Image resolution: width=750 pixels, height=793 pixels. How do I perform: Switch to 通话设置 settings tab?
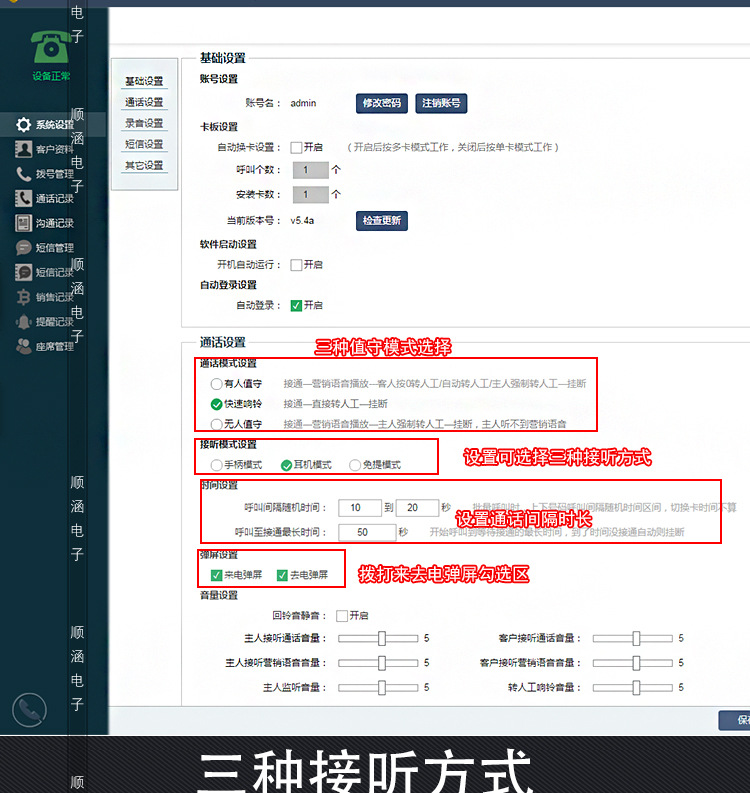(x=144, y=102)
